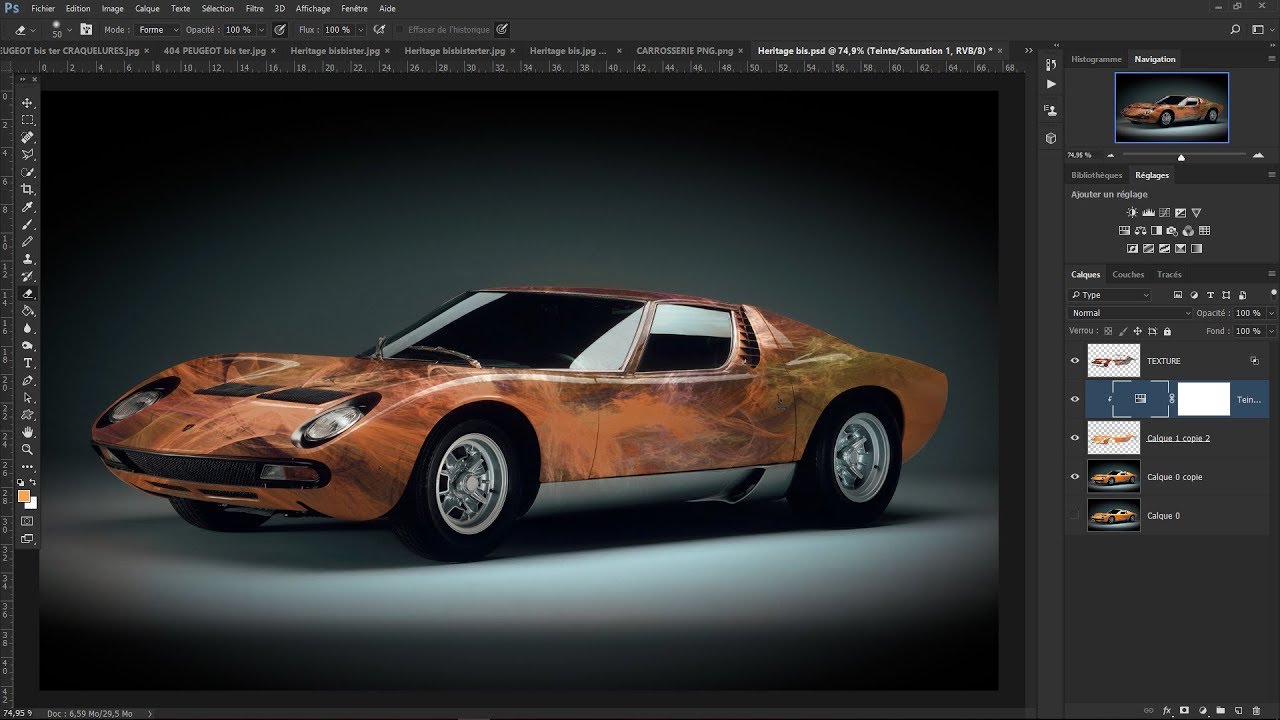Hide the Calque 0 copie layer
The image size is (1280, 720).
[1075, 477]
